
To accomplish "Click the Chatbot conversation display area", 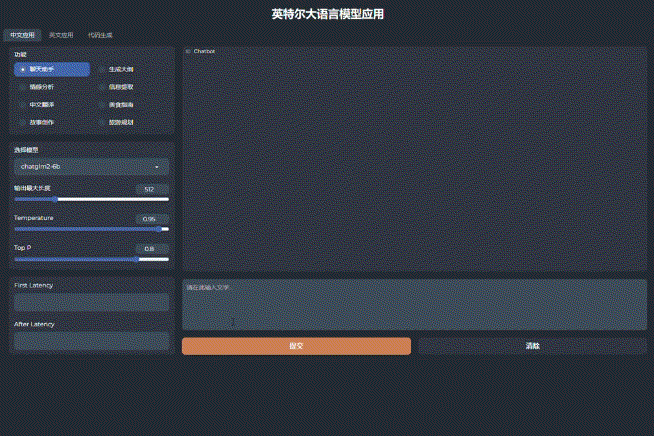I will (414, 161).
